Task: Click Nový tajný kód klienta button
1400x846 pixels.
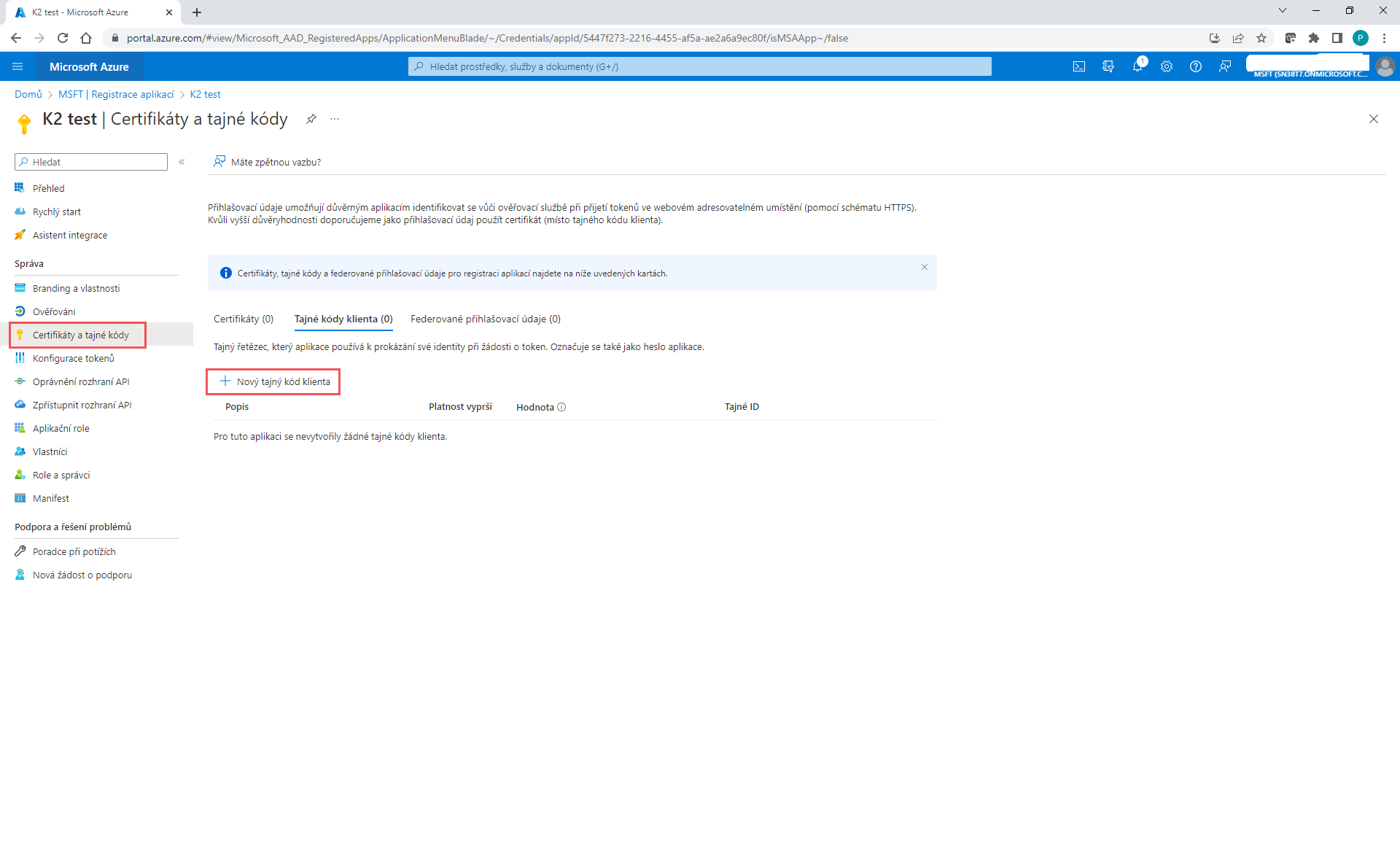Action: click(274, 381)
